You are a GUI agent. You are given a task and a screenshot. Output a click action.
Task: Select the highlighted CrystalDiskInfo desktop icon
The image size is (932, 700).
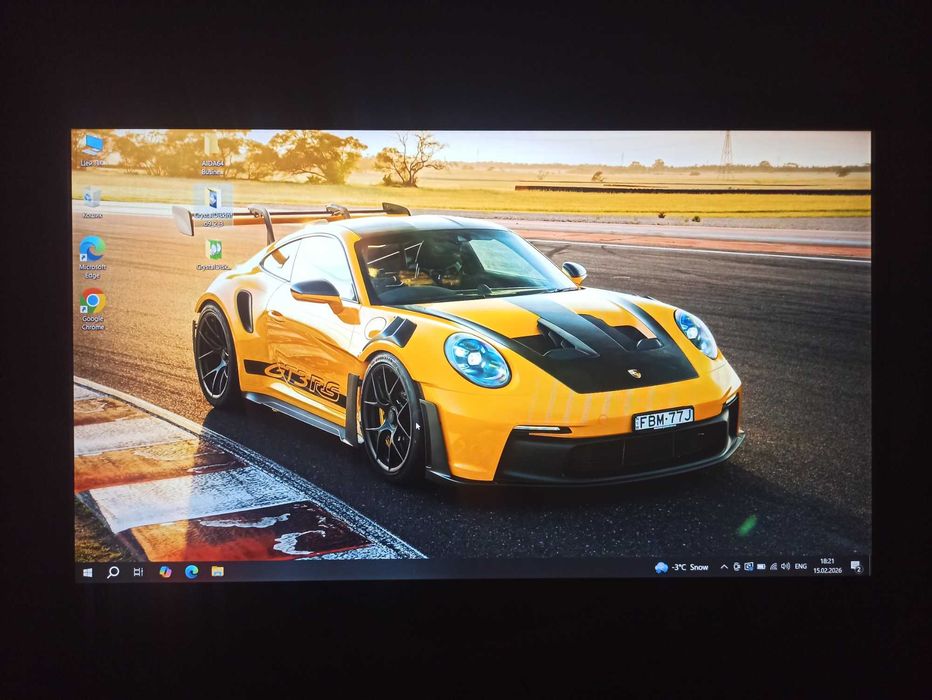pos(213,206)
